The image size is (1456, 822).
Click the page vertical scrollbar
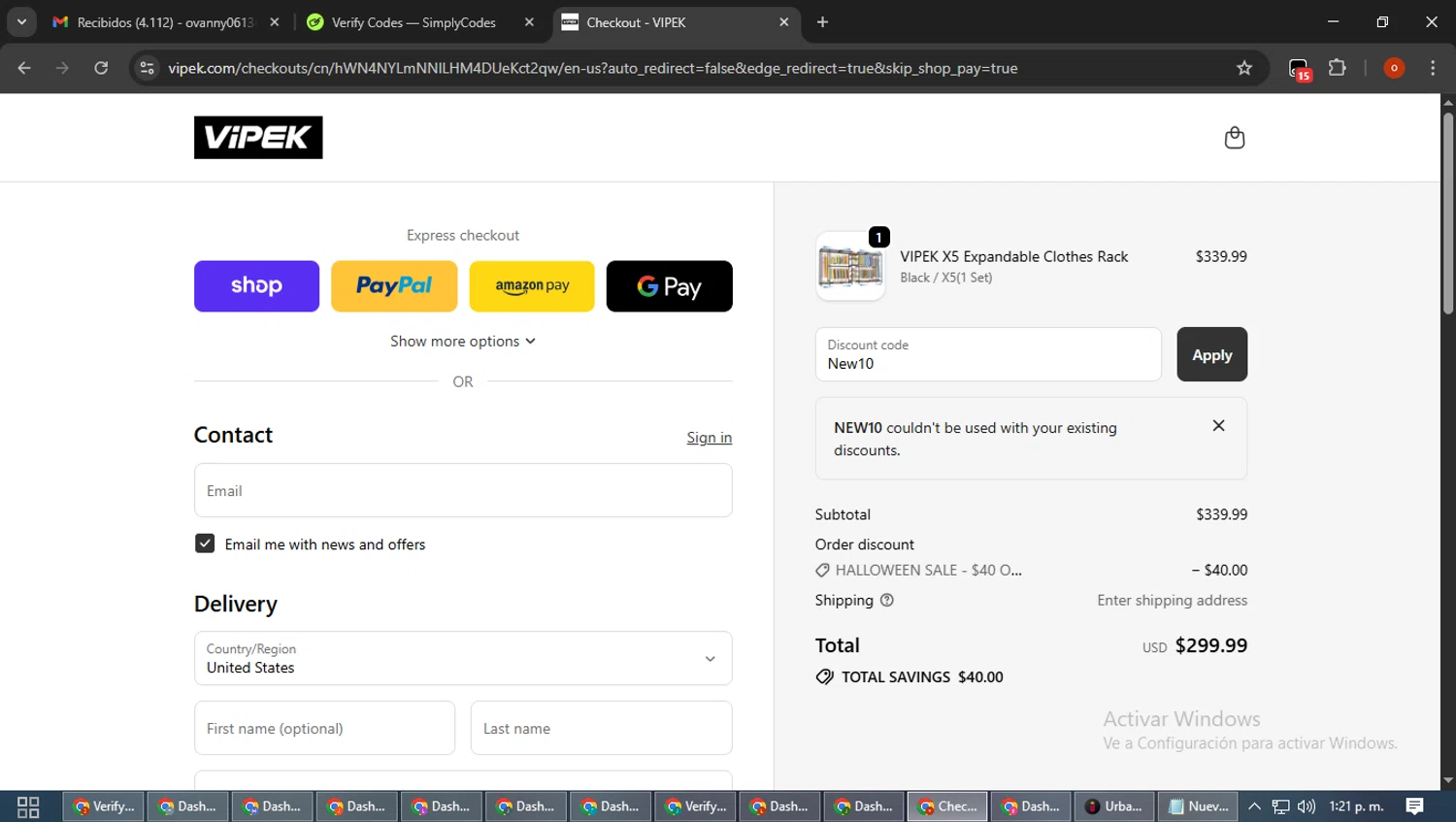coord(1448,214)
